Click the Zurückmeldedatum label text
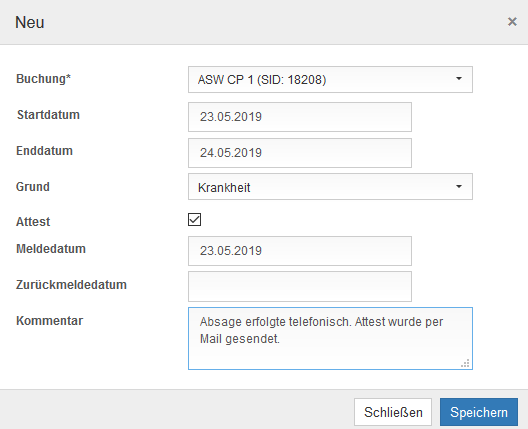This screenshot has width=528, height=429. [71, 285]
